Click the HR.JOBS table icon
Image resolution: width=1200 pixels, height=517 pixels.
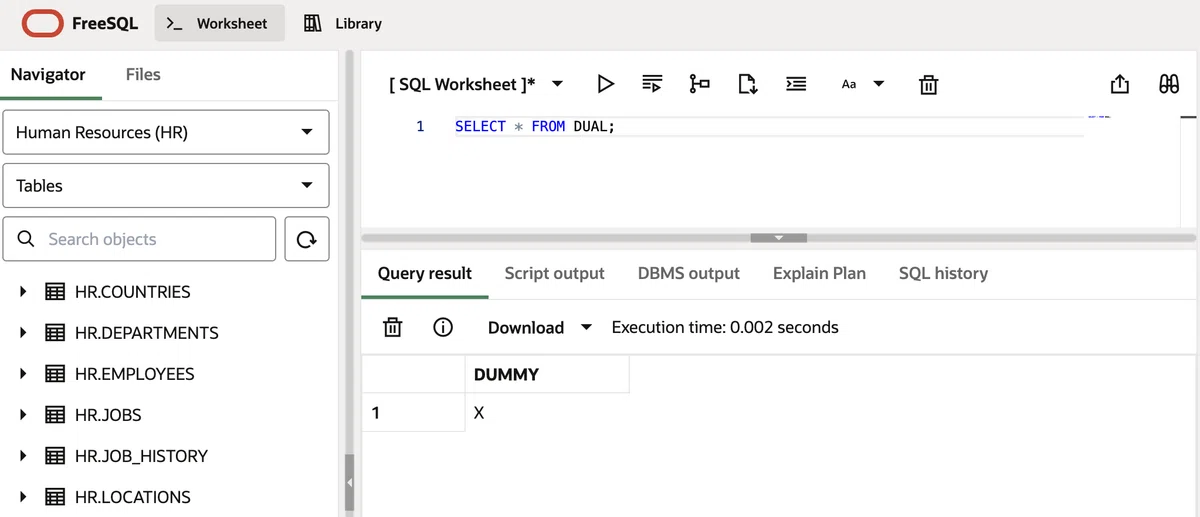coord(56,415)
